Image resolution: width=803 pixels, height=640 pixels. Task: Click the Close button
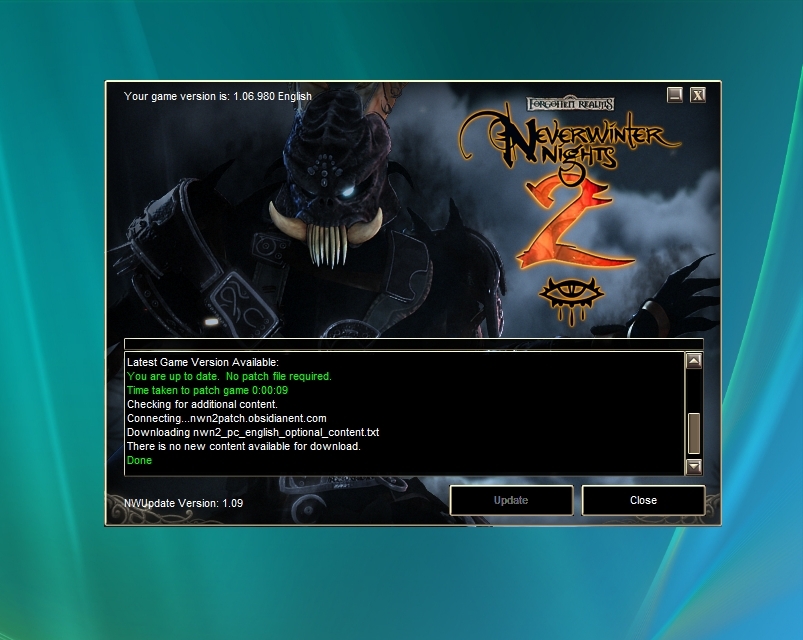[x=643, y=500]
